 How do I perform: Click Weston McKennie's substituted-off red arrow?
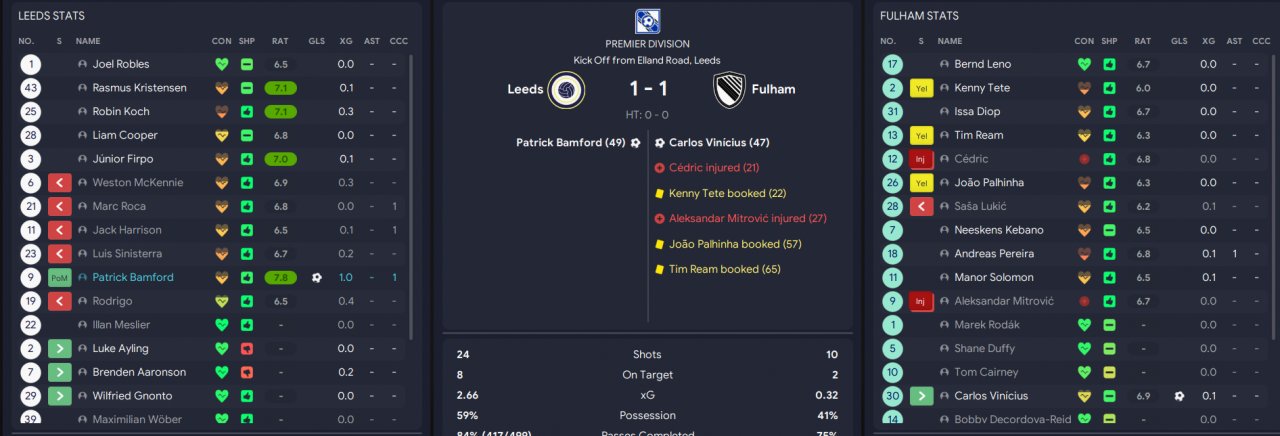[60, 182]
